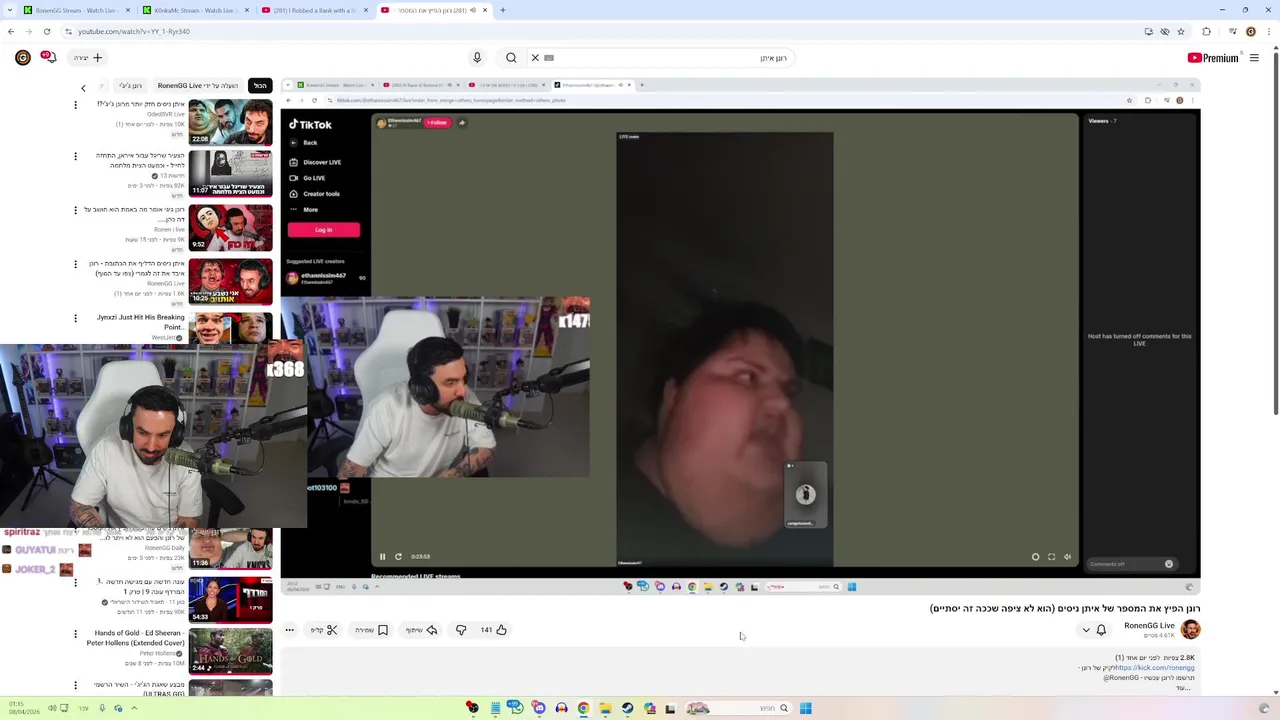Open options menu for Jynxzi suggested video
Viewport: 1280px width, 720px height.
point(75,318)
